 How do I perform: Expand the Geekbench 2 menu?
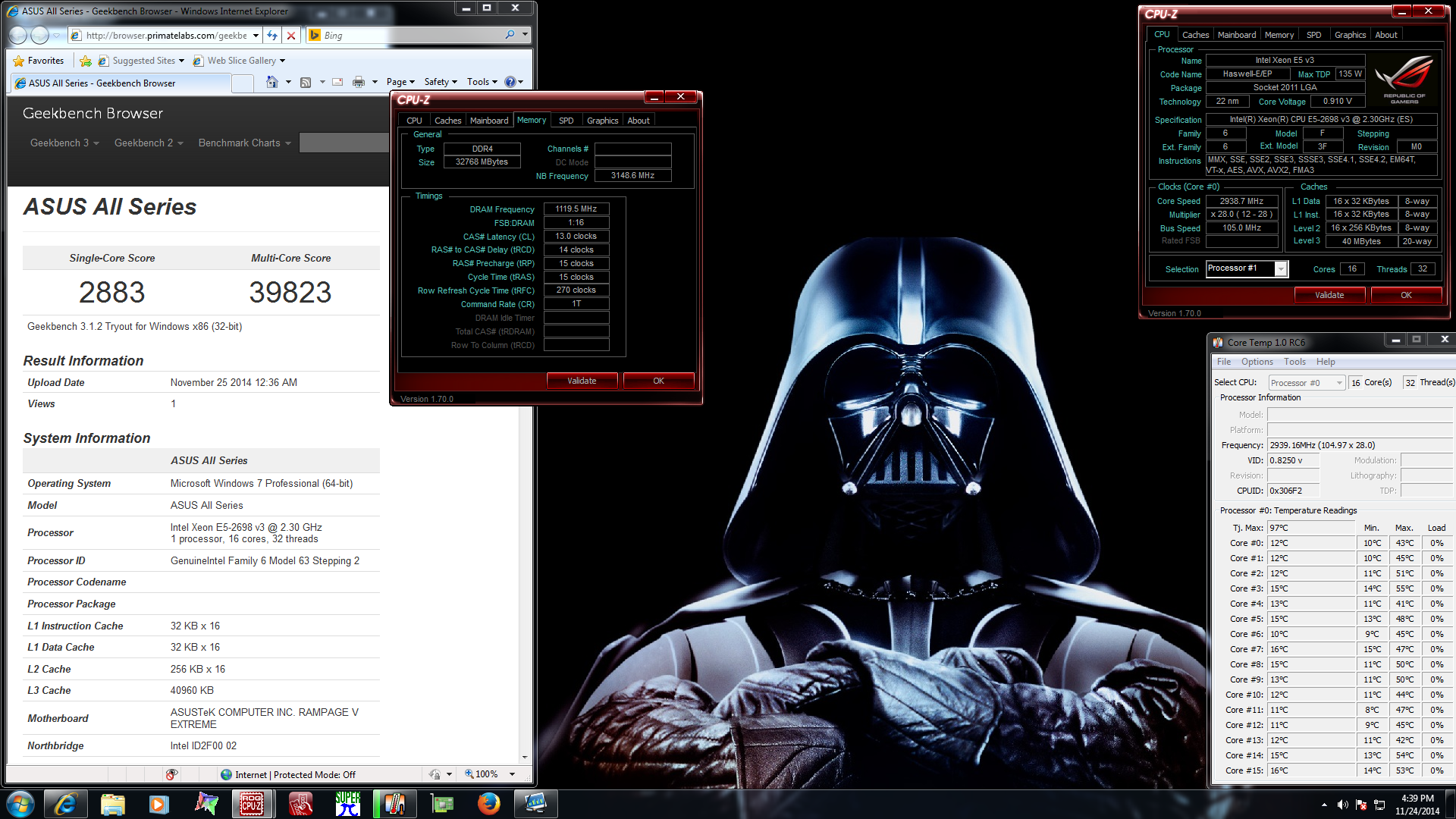tap(149, 143)
